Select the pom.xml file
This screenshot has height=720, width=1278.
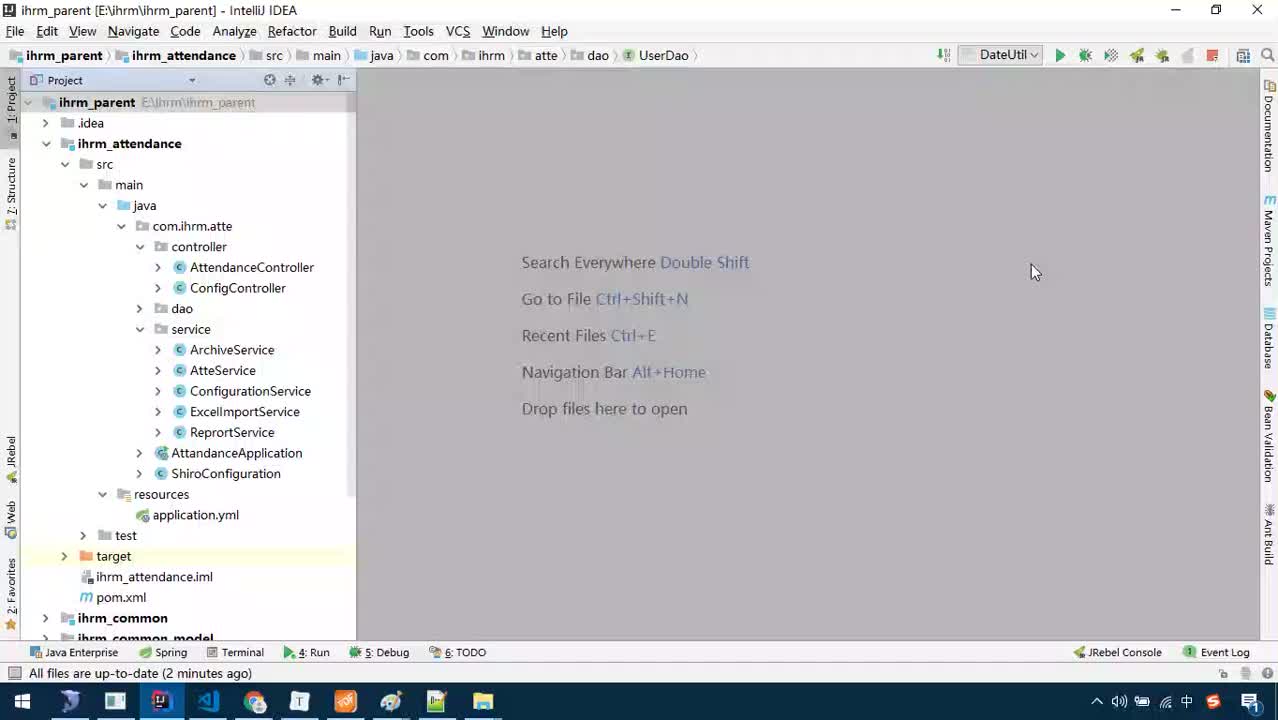120,597
